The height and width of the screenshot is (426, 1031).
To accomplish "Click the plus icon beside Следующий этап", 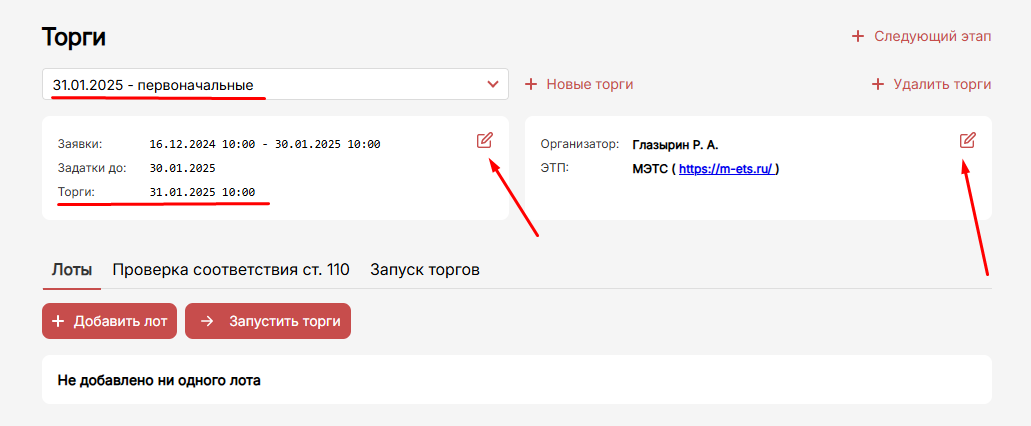I will [857, 36].
